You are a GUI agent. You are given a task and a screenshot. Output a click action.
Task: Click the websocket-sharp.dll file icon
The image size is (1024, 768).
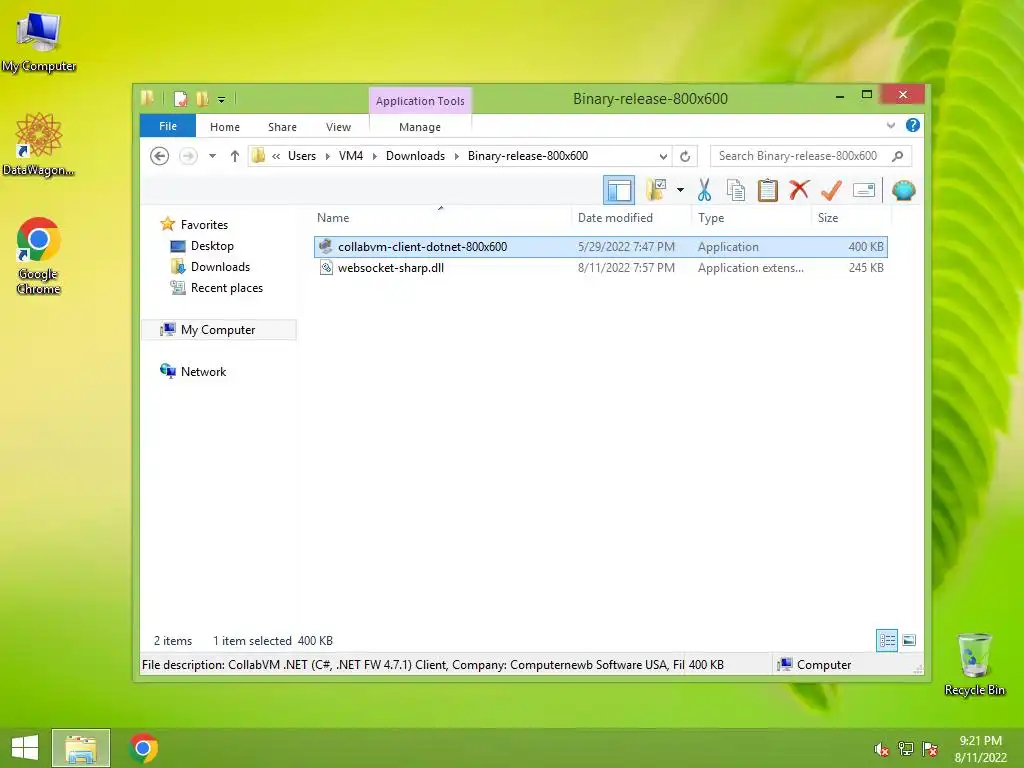(x=326, y=268)
